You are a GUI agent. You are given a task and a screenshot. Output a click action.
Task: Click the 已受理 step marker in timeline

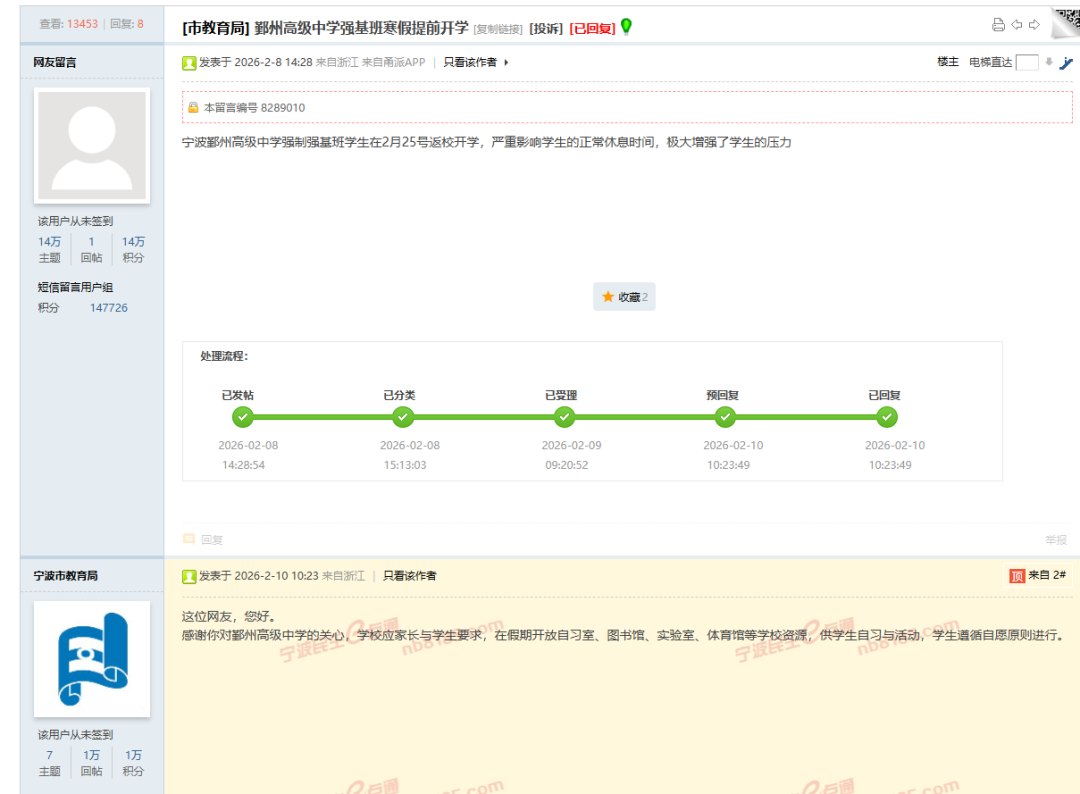564,417
